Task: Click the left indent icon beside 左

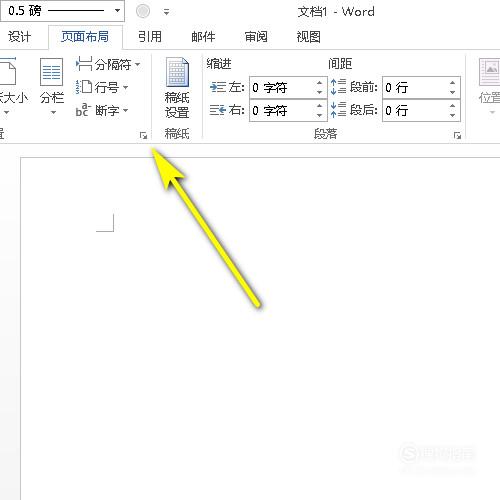Action: point(218,87)
